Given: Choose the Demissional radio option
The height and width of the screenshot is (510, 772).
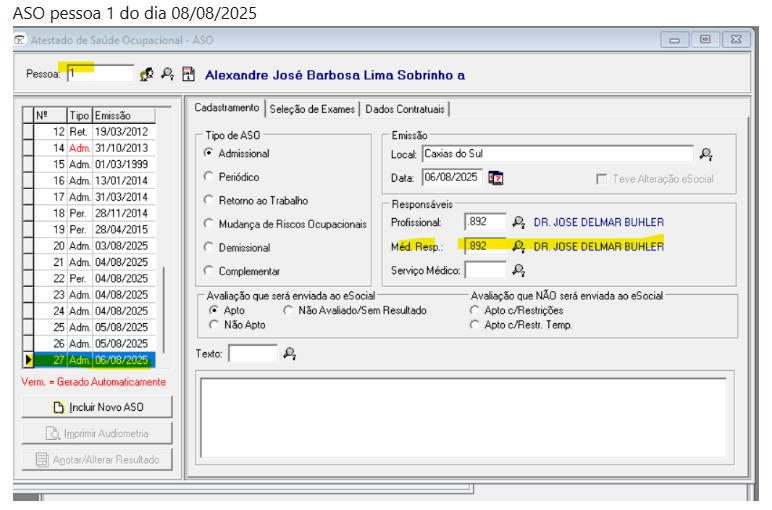Looking at the screenshot, I should pos(209,247).
